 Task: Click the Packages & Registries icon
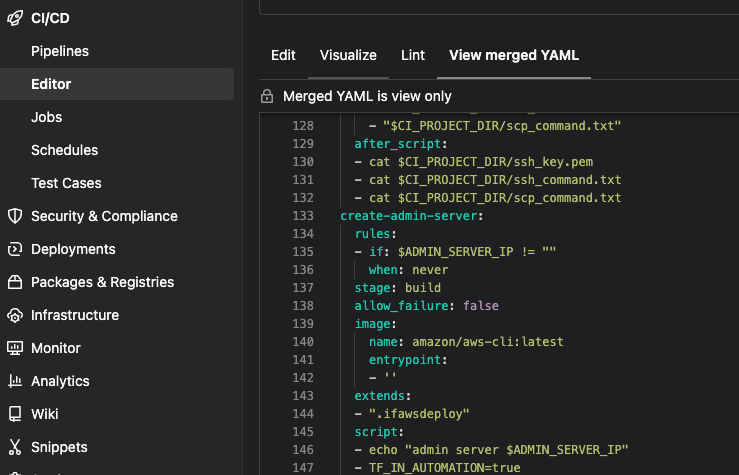pos(15,282)
